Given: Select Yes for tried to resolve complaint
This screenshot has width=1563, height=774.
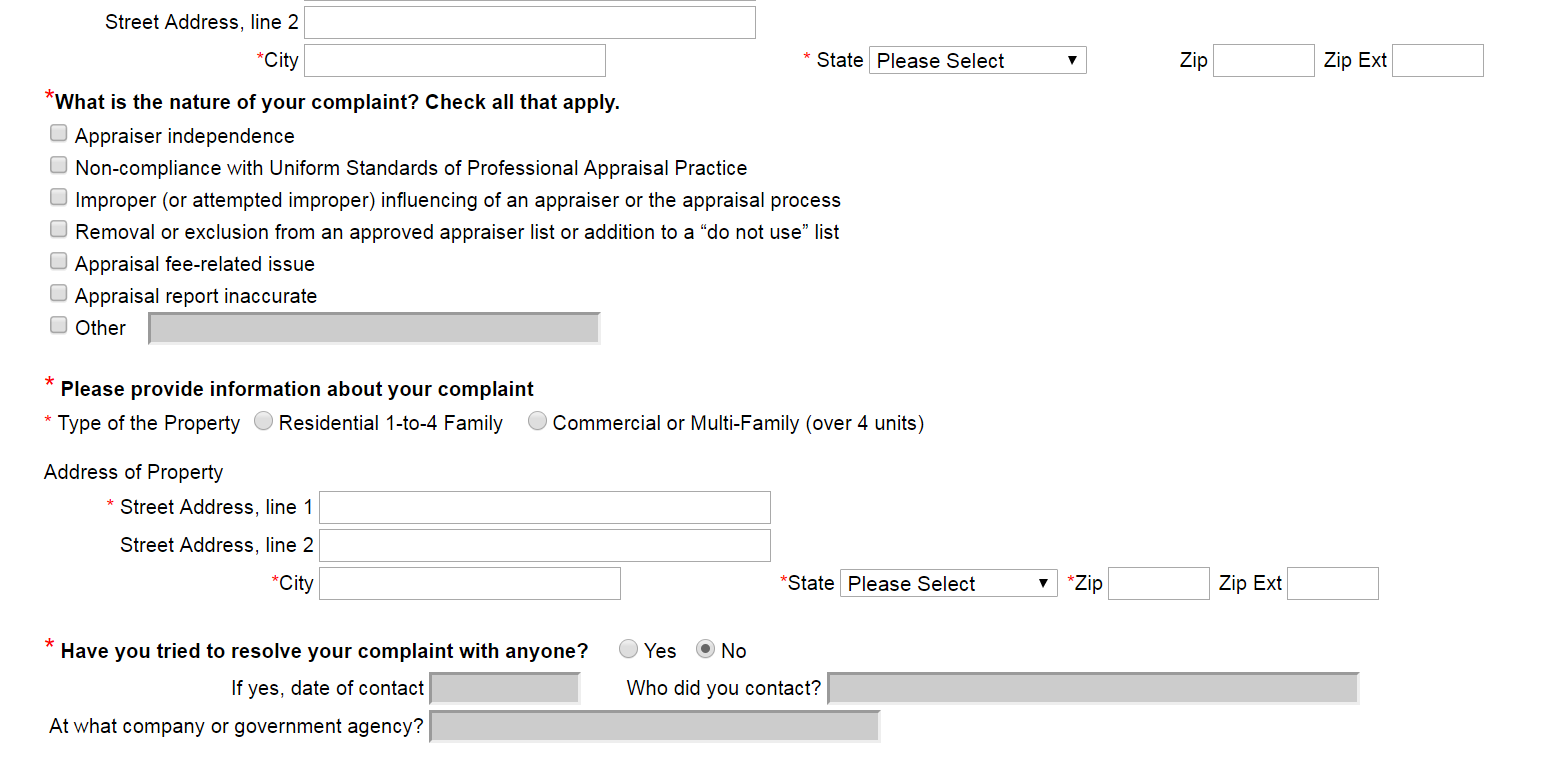Looking at the screenshot, I should (629, 650).
